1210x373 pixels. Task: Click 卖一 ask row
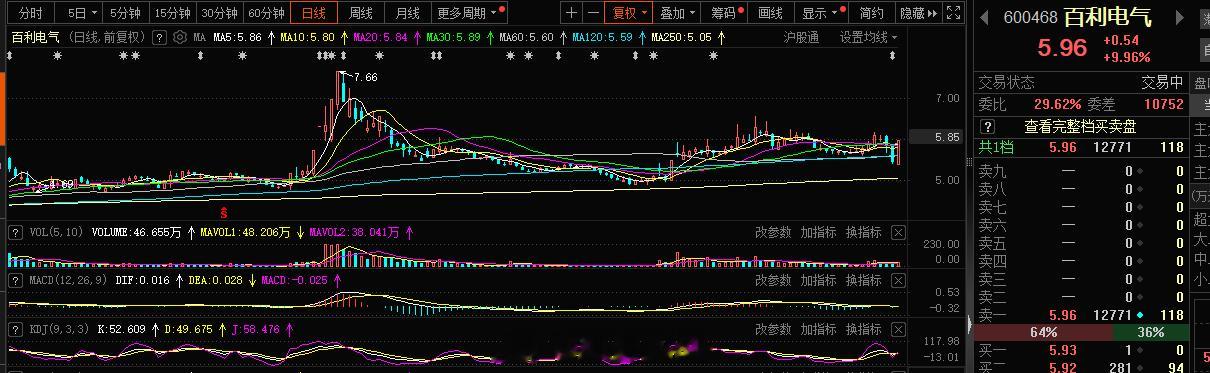pos(1081,315)
